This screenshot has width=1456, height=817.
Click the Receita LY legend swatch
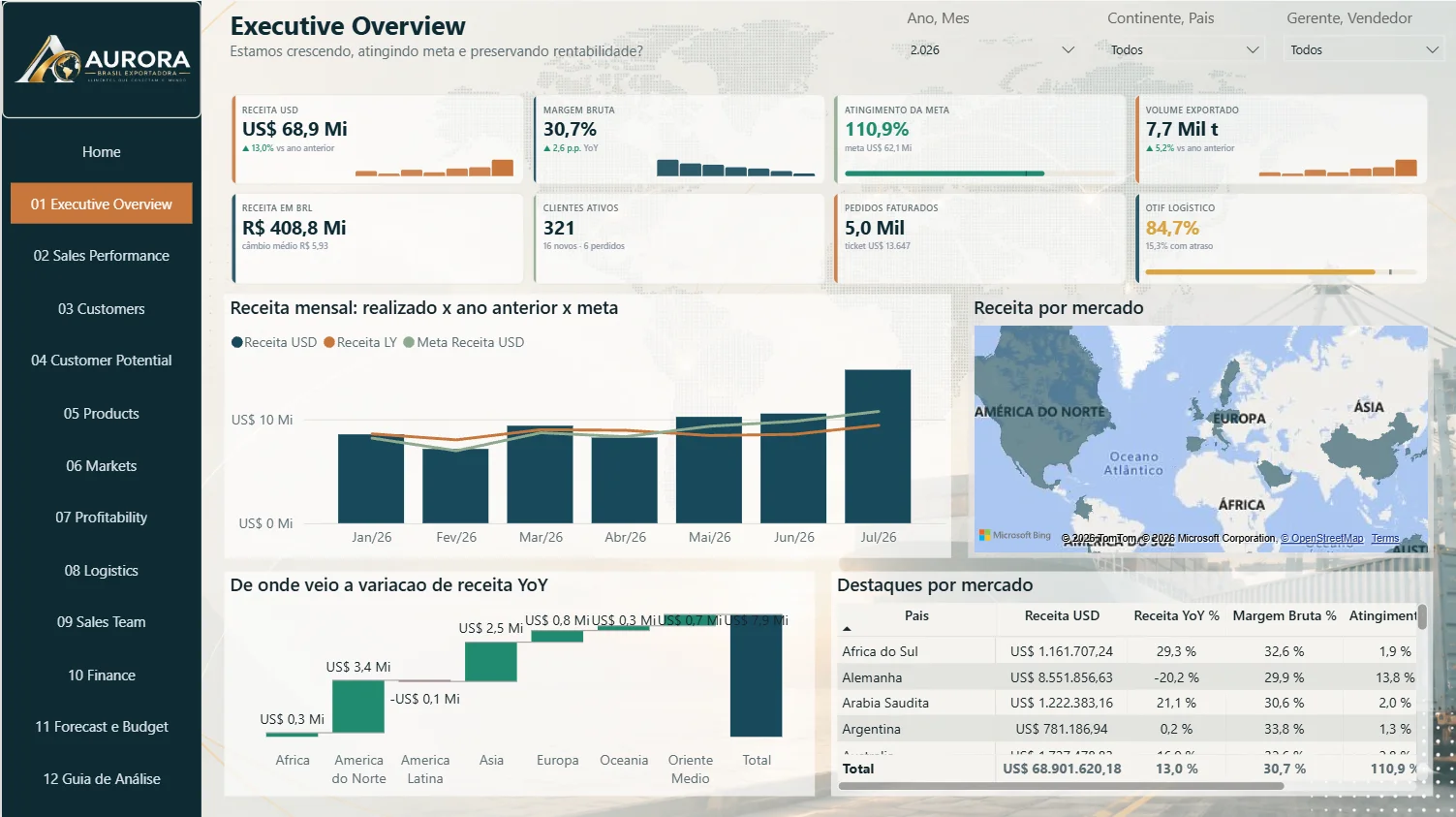point(329,342)
